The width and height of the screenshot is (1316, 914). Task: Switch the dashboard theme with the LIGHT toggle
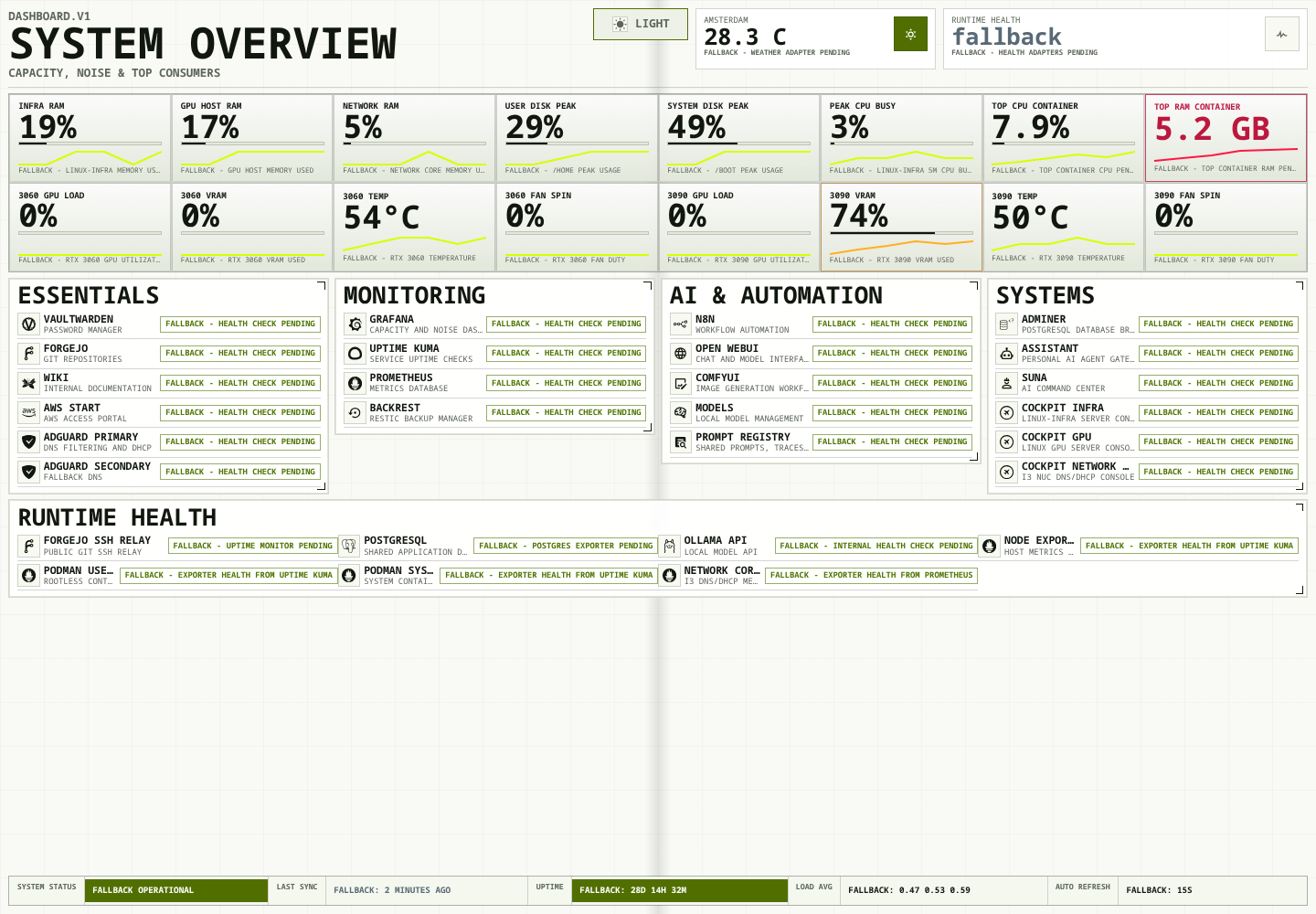click(x=640, y=24)
